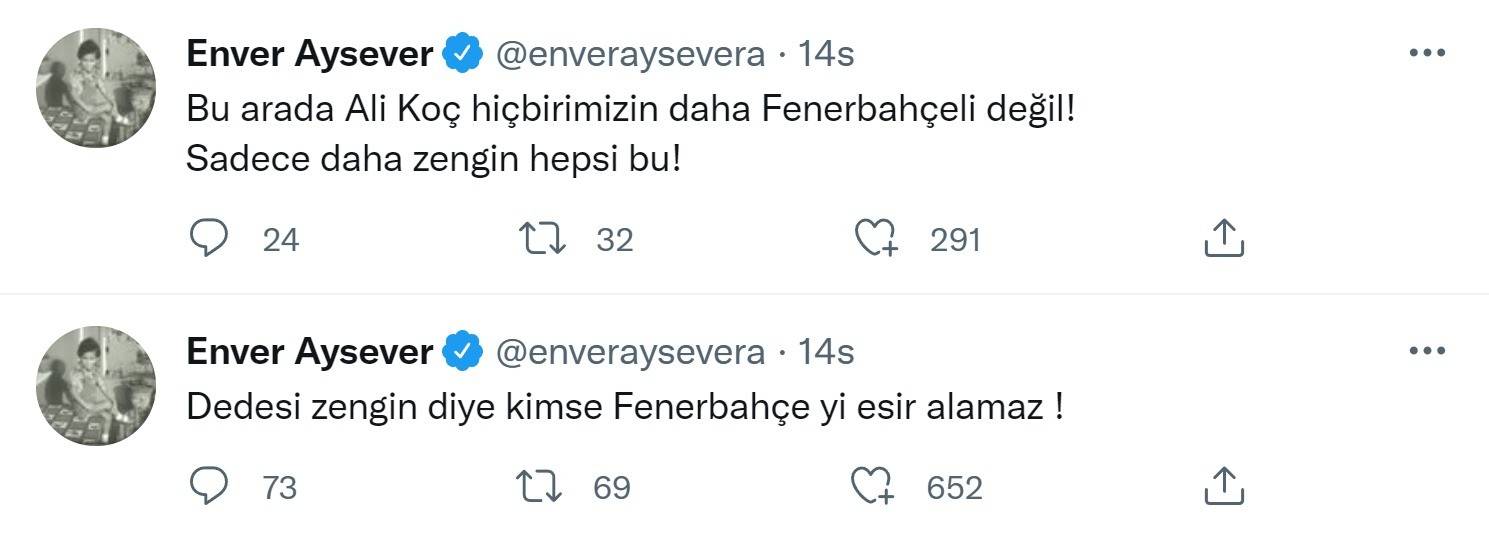Reply to the 'Dedesi zengin' tweet

[209, 487]
